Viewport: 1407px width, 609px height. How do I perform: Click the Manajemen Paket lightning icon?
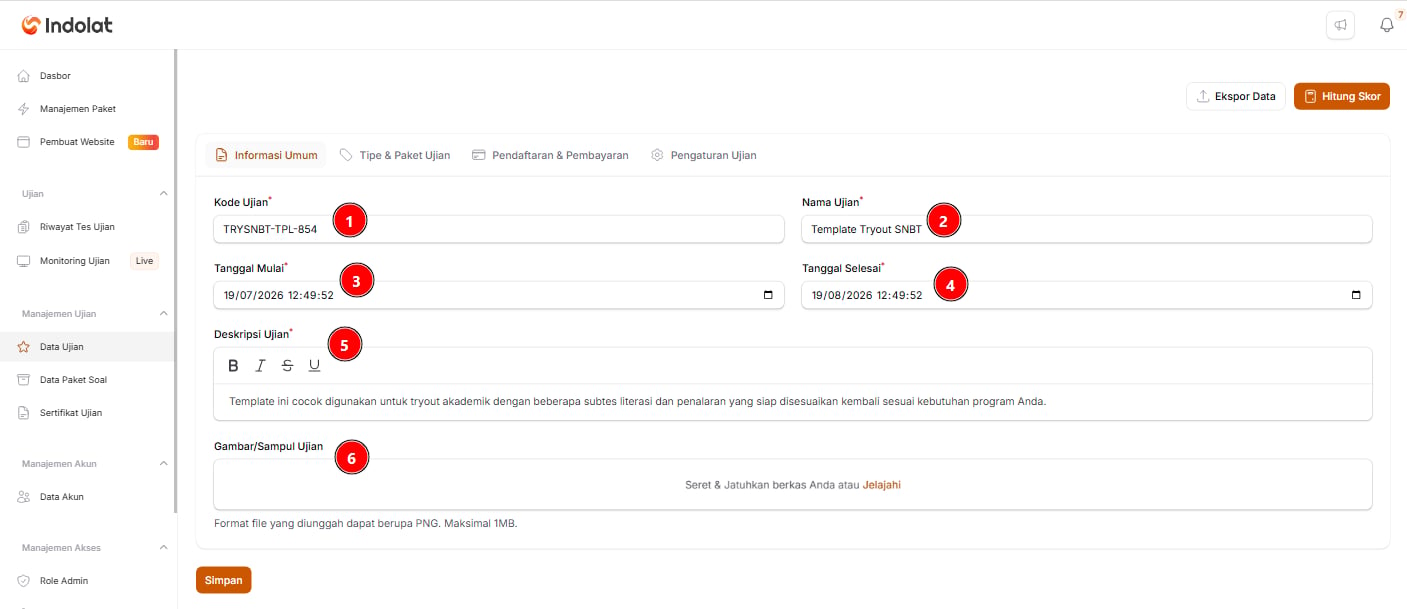point(24,109)
